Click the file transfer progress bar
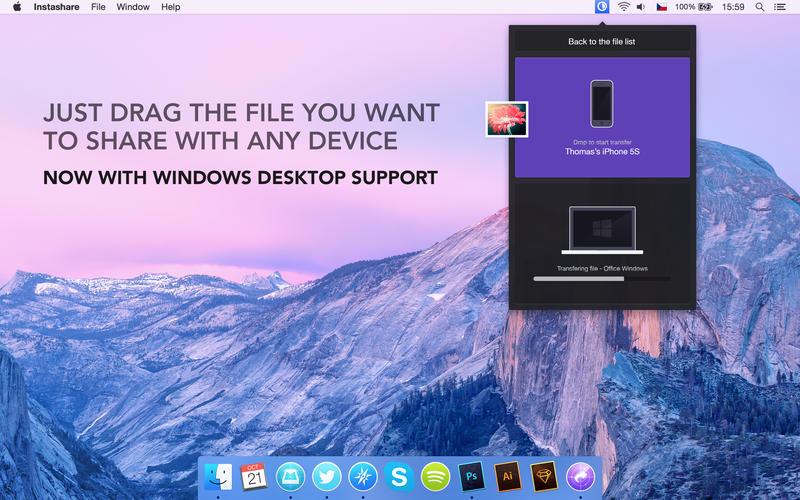The image size is (800, 500). pos(602,279)
